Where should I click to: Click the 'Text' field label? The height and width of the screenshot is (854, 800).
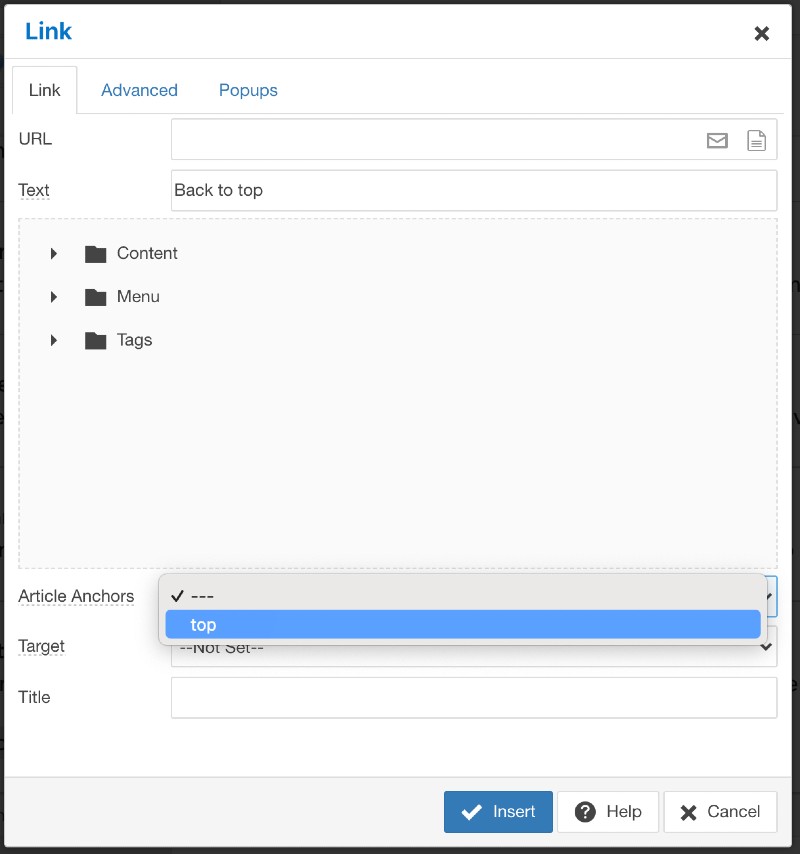(x=34, y=191)
